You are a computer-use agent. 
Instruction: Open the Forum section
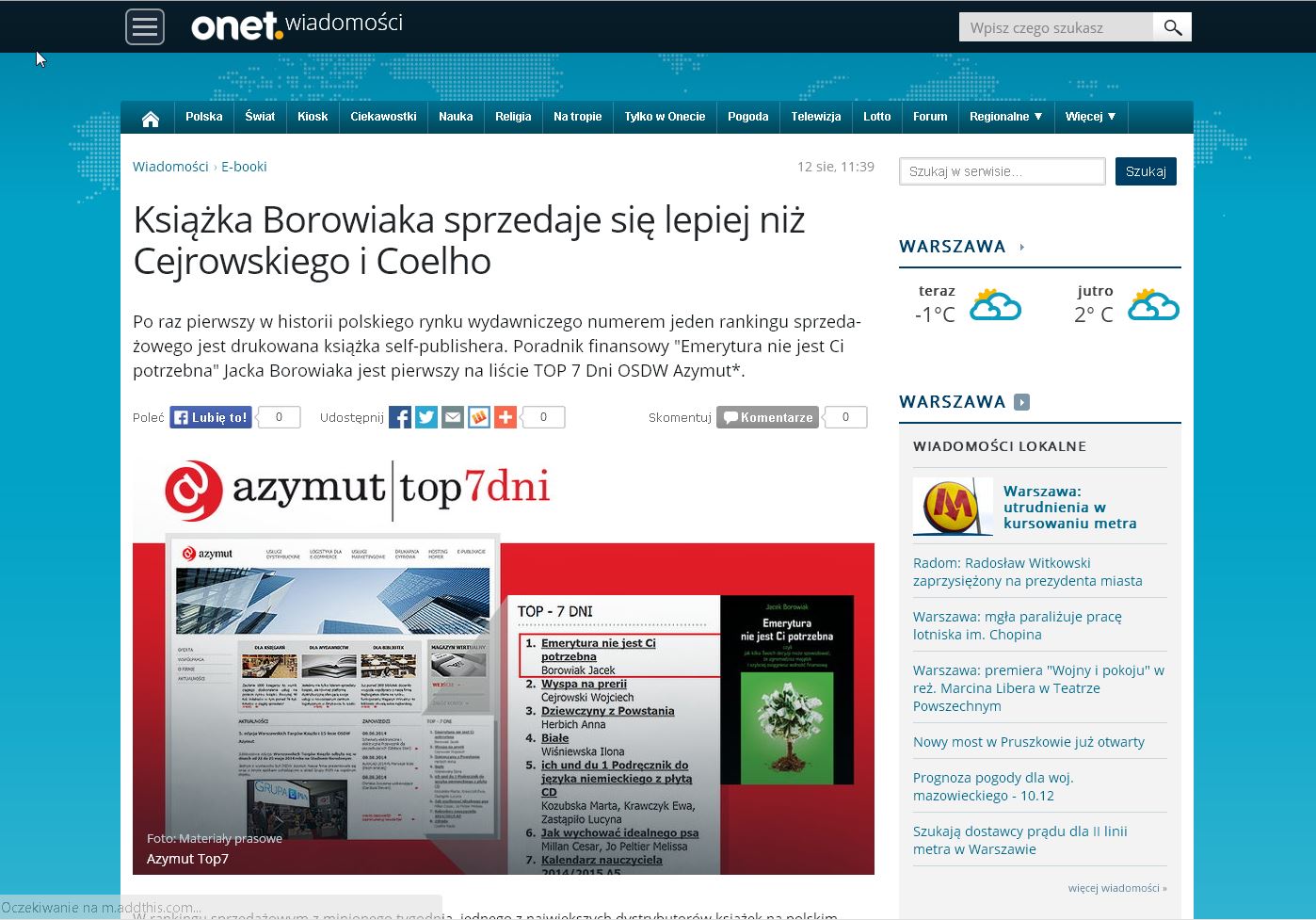pos(930,117)
